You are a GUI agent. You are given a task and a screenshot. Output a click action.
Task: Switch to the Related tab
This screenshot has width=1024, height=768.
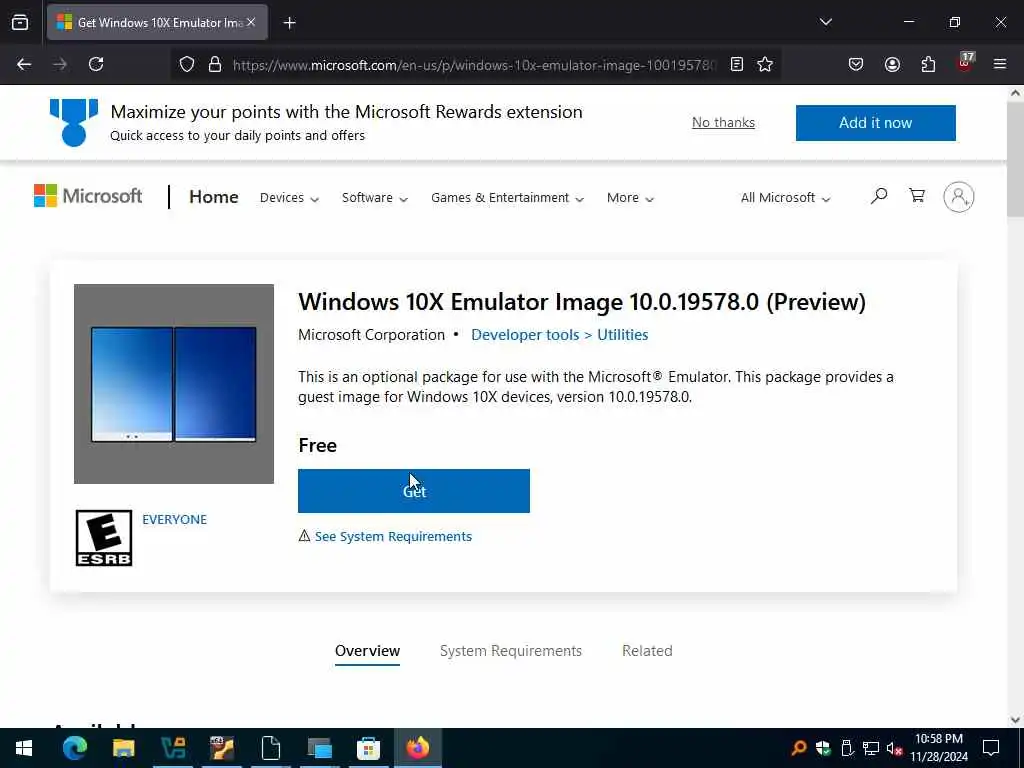coord(647,651)
